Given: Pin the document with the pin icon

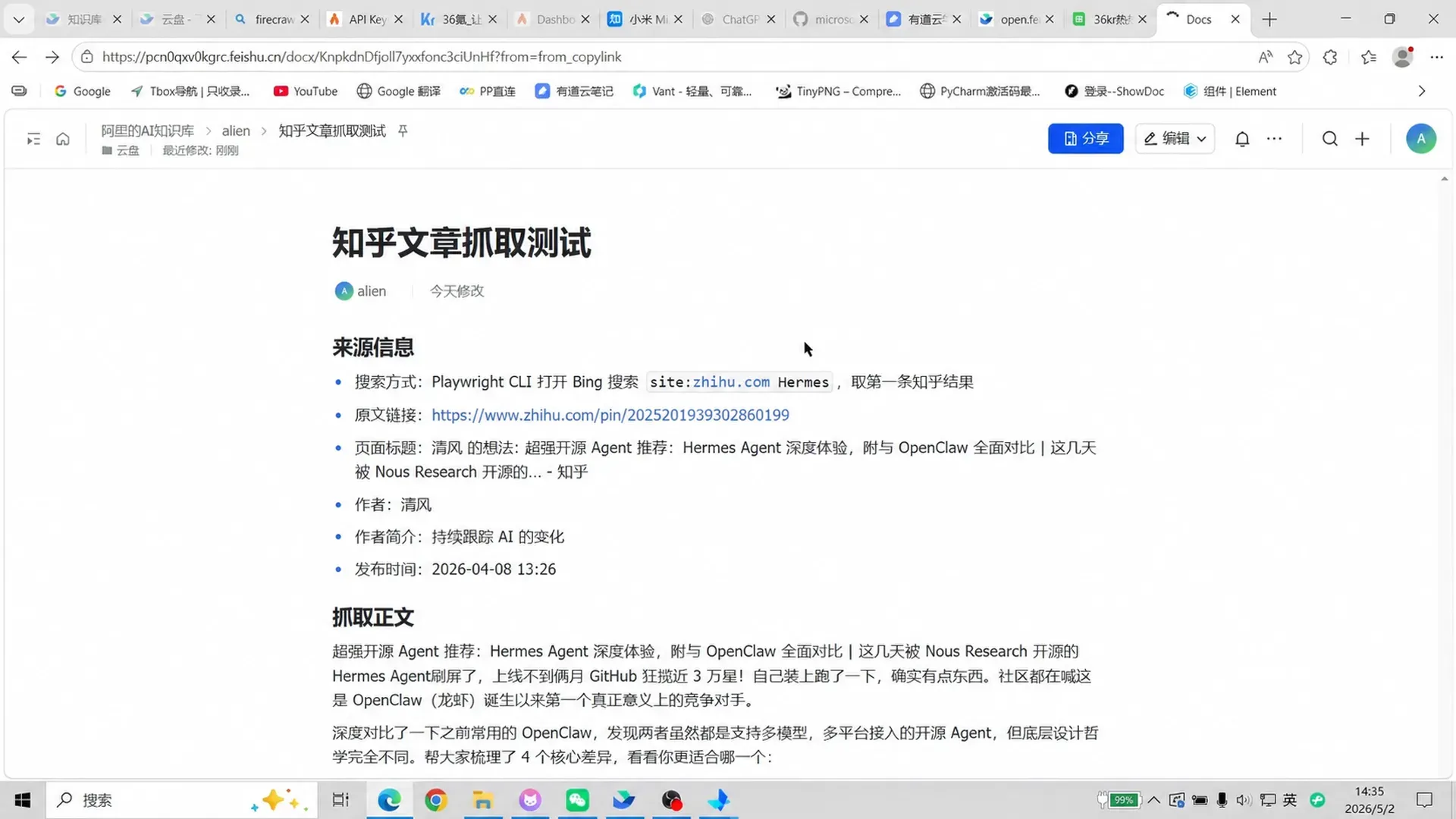Looking at the screenshot, I should 403,130.
